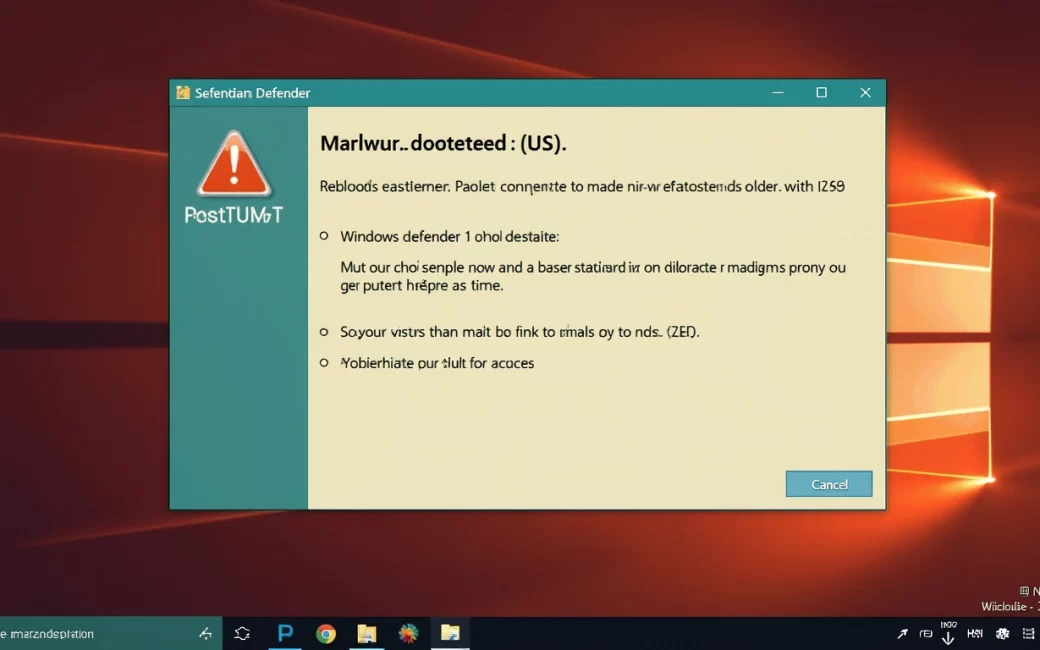
Task: Switch to the active folder app in taskbar
Action: 450,633
